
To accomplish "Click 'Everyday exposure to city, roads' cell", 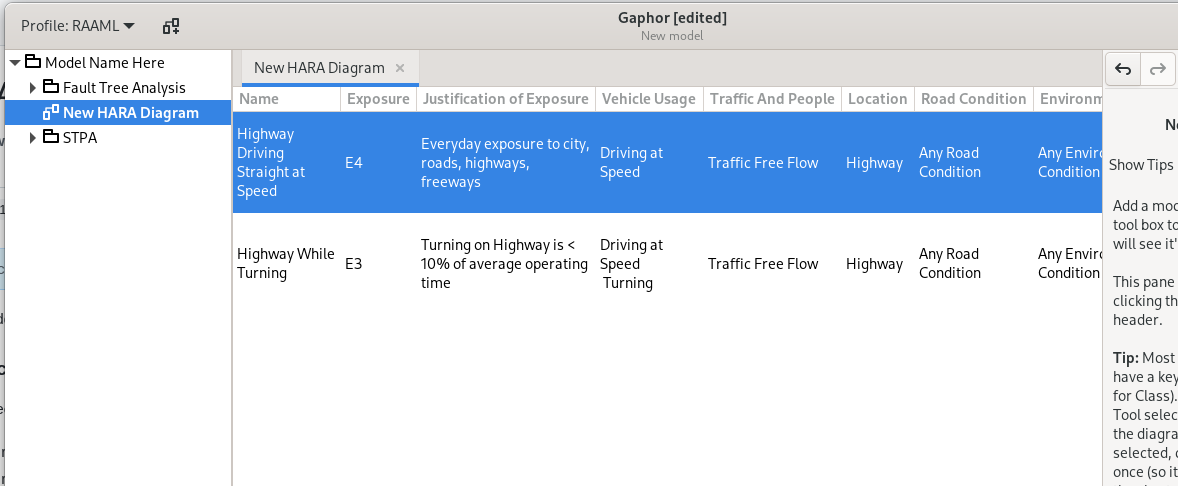I will pyautogui.click(x=506, y=162).
